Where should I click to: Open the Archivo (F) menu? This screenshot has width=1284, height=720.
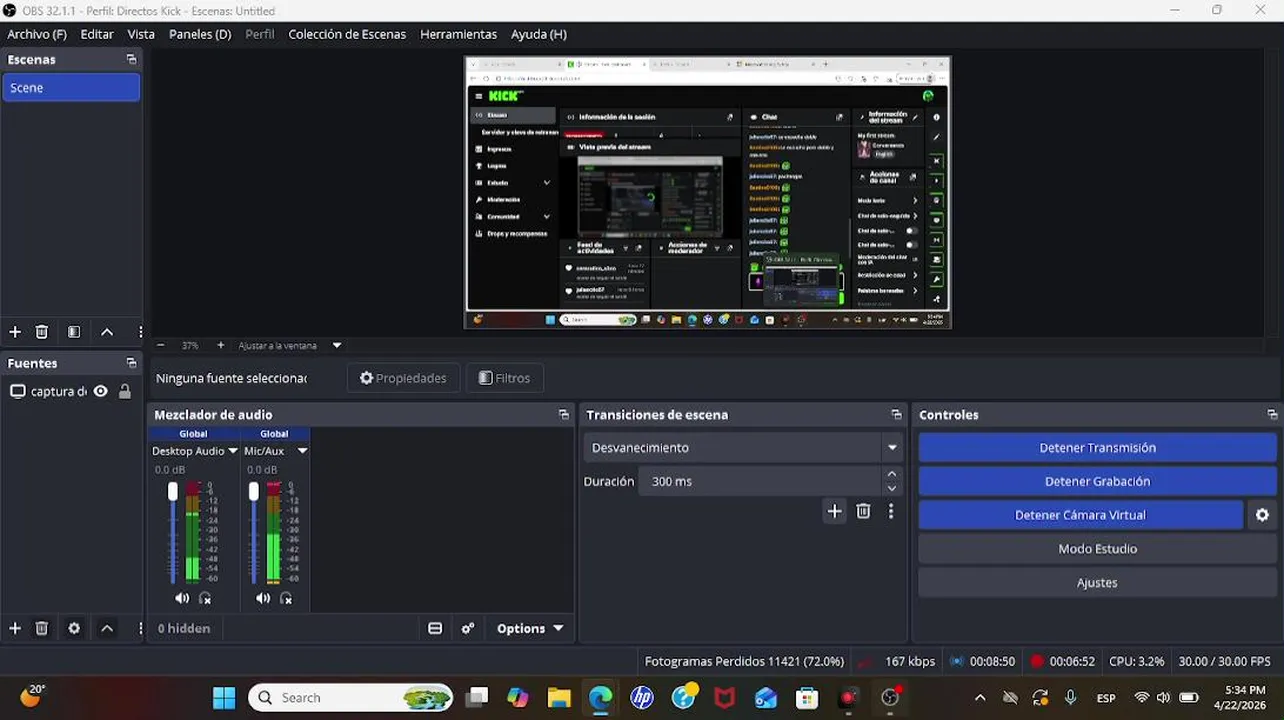click(x=37, y=34)
